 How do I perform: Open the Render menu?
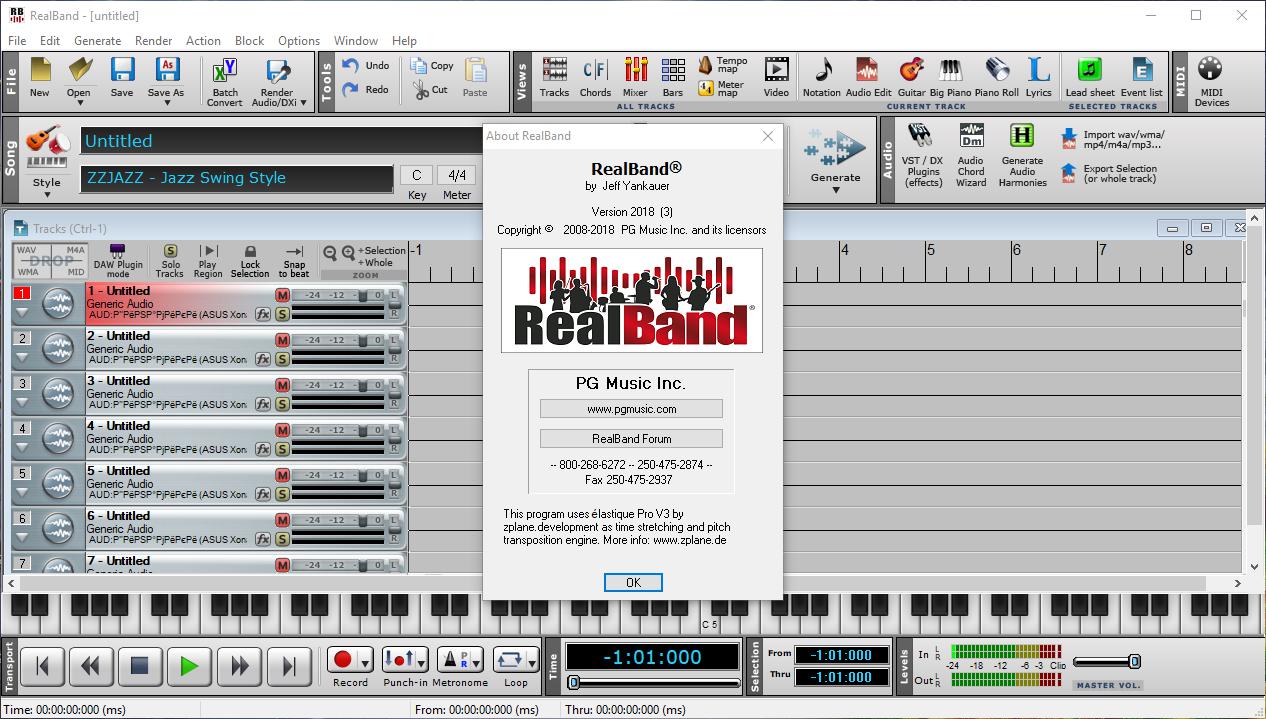click(154, 41)
